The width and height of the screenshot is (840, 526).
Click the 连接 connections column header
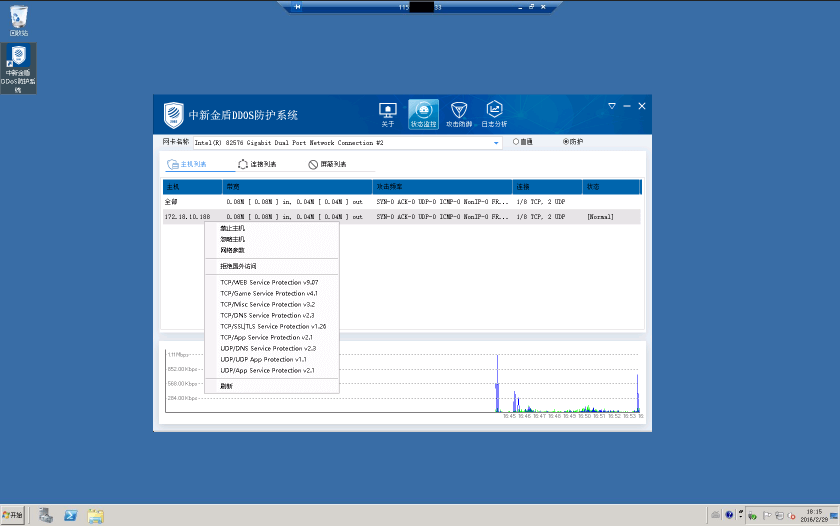tap(548, 187)
